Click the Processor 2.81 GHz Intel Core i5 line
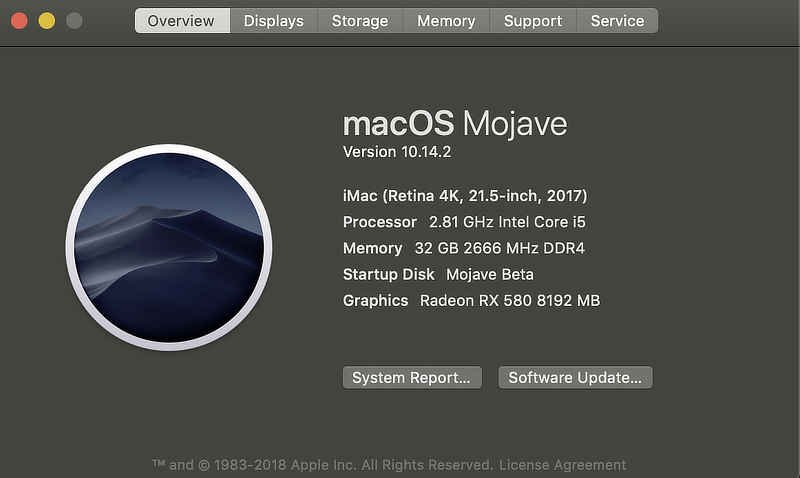Image resolution: width=800 pixels, height=478 pixels. point(464,222)
